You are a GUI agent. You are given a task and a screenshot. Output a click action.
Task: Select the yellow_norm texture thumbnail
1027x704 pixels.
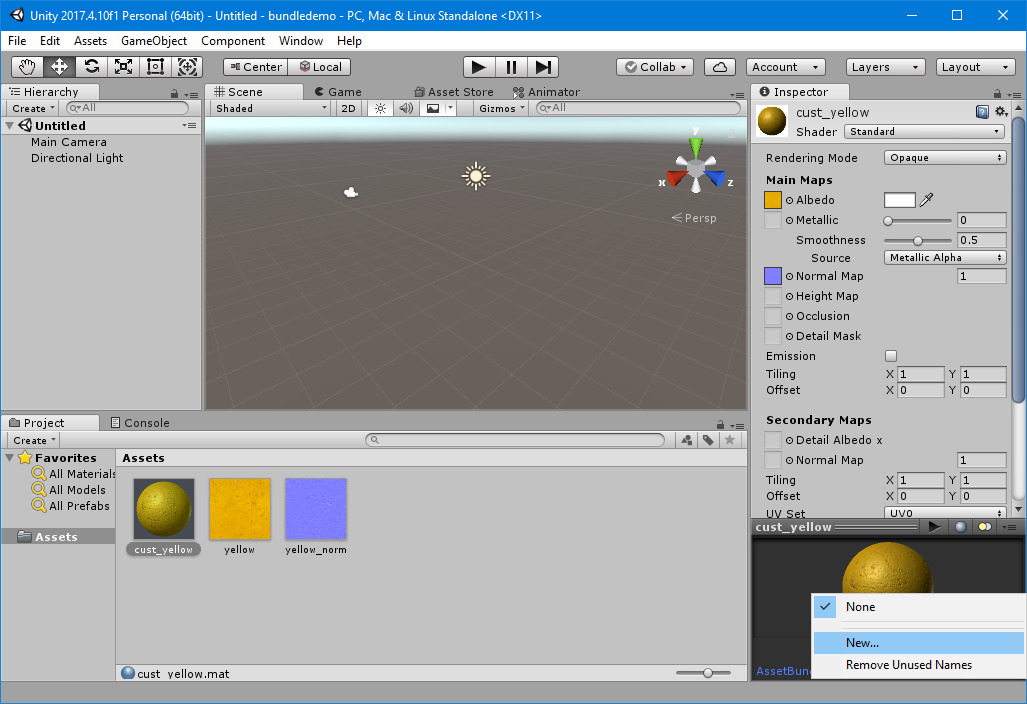[x=316, y=509]
